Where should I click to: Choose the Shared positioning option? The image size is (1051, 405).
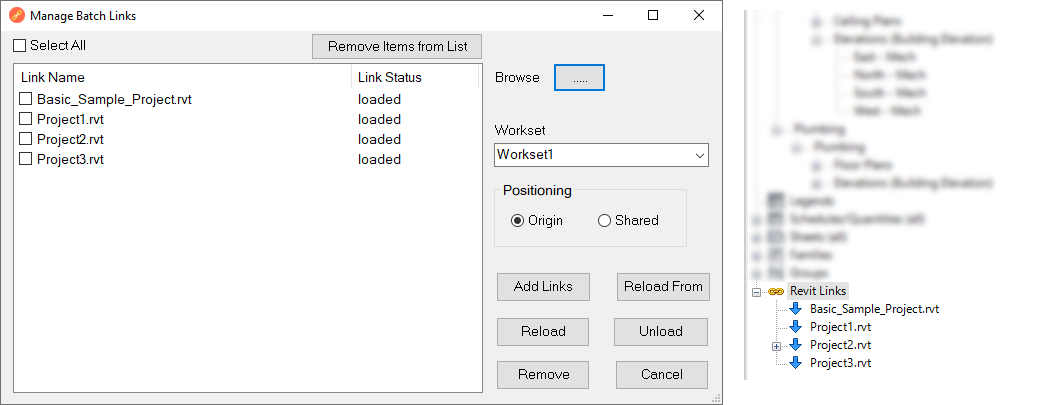tap(604, 221)
